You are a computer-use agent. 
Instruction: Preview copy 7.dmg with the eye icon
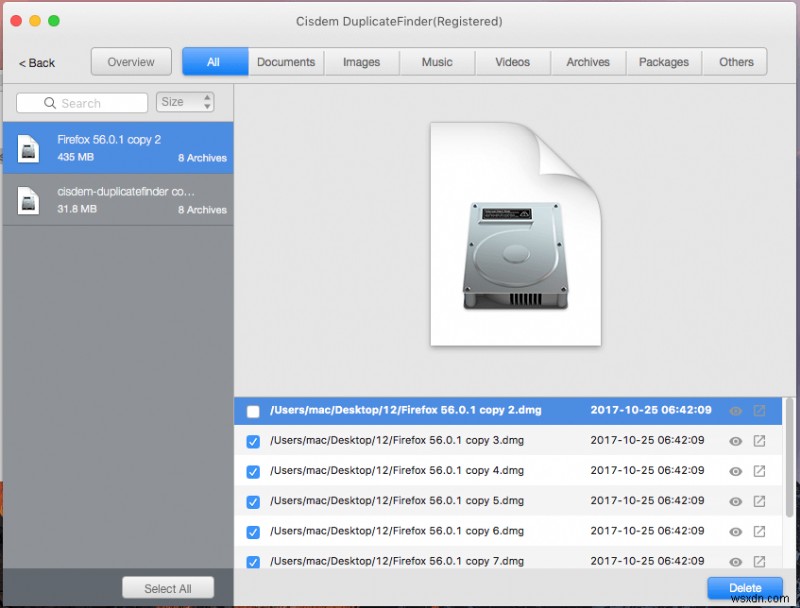click(737, 561)
